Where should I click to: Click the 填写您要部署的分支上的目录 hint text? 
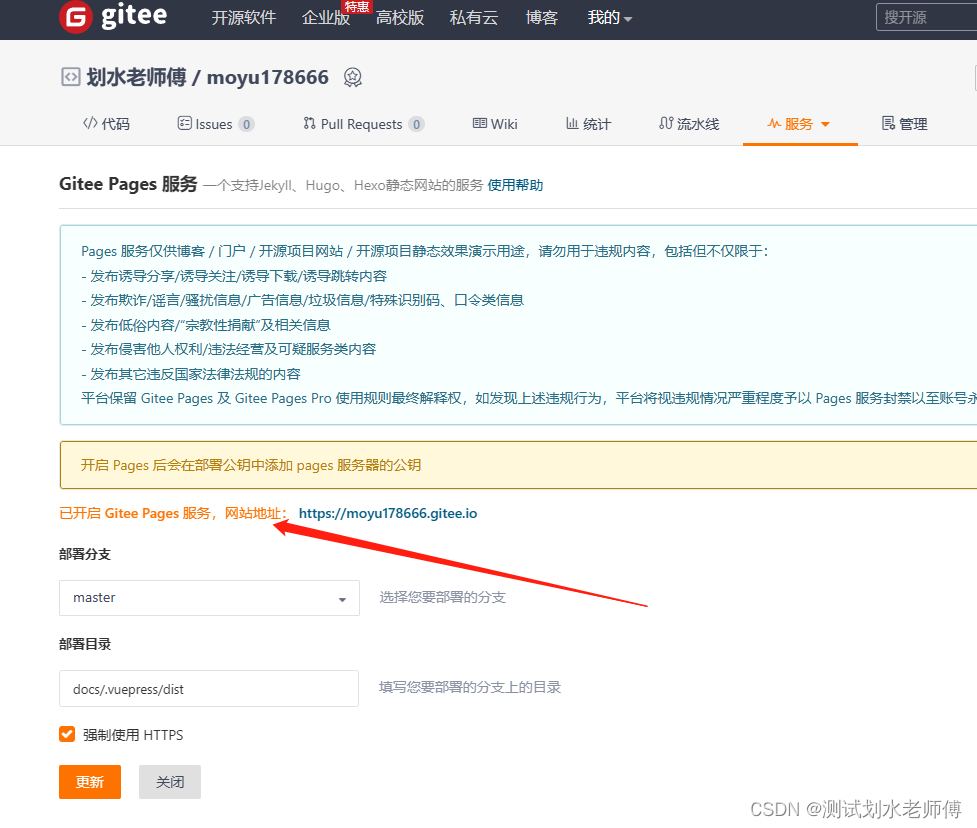pos(470,687)
